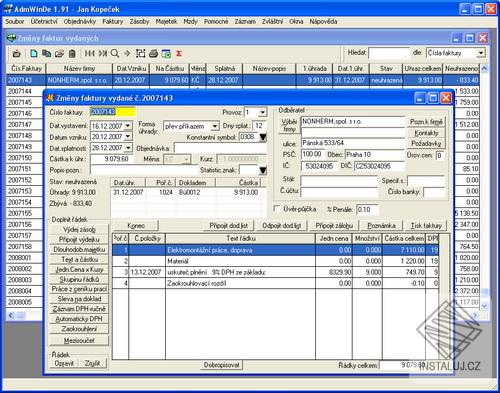Click the selection frame icon in toolbar
Viewport: 500px width, 393px height.
point(141,53)
